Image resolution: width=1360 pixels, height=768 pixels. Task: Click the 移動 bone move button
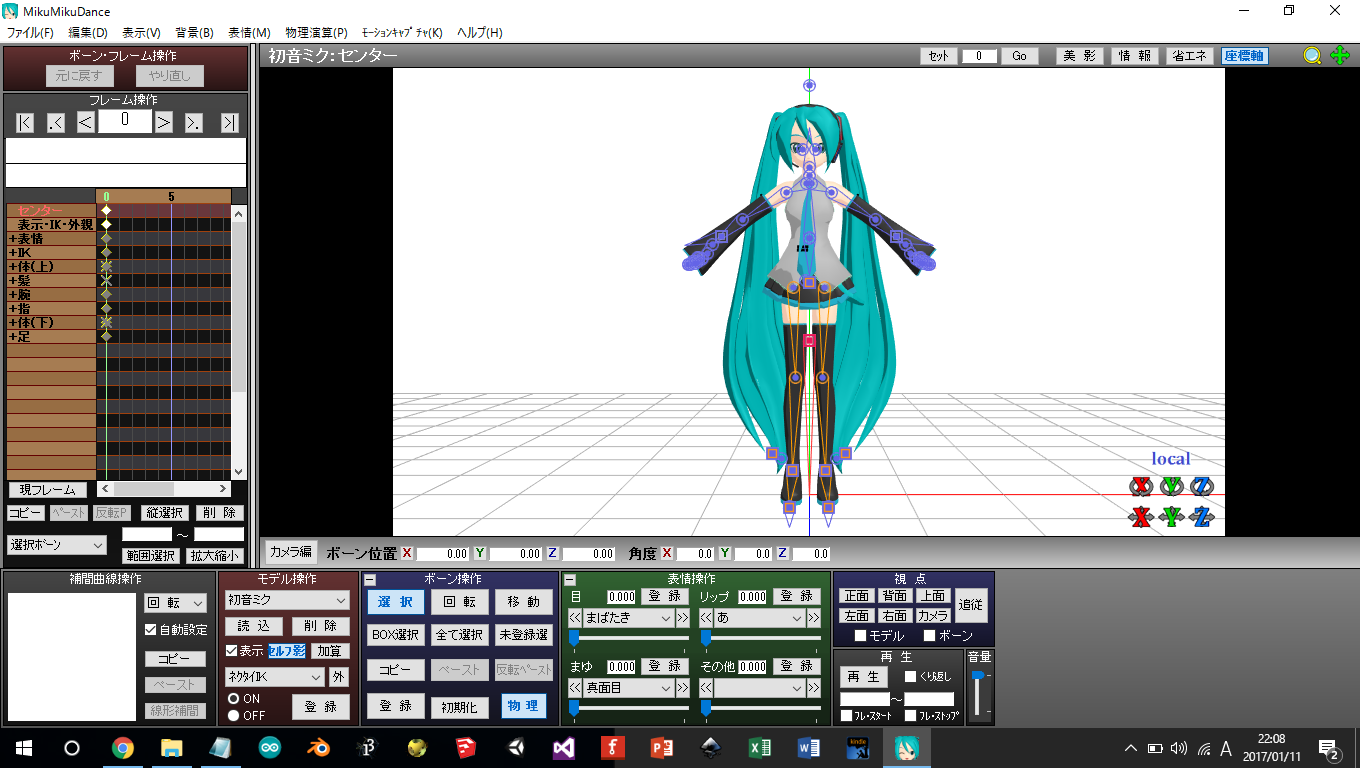click(524, 602)
